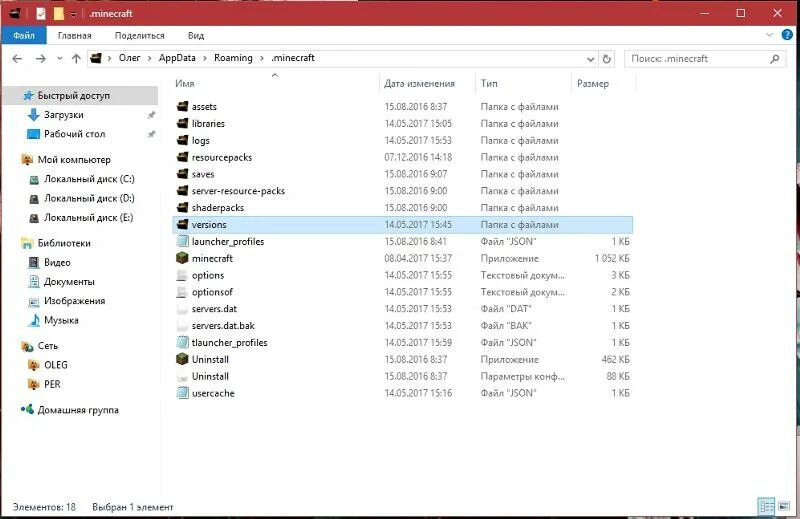Open Загрузки in the sidebar

click(63, 115)
